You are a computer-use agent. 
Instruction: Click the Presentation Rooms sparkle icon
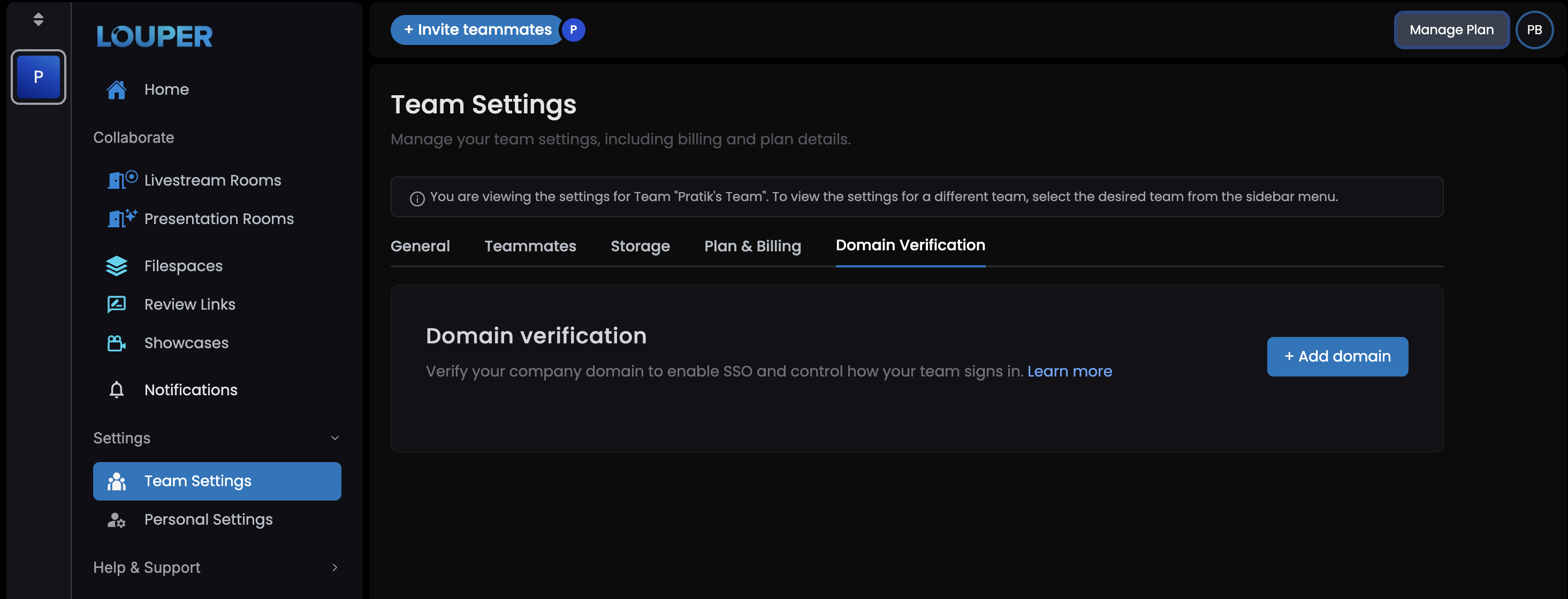click(121, 218)
